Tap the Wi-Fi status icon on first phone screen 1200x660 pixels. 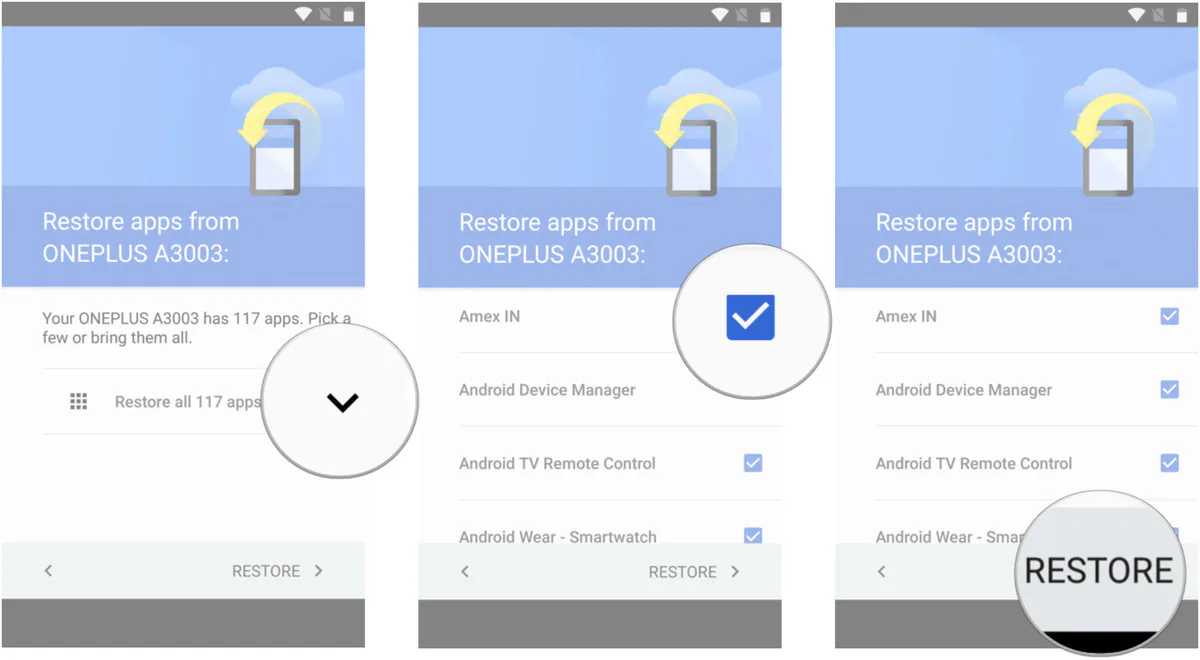tap(303, 14)
